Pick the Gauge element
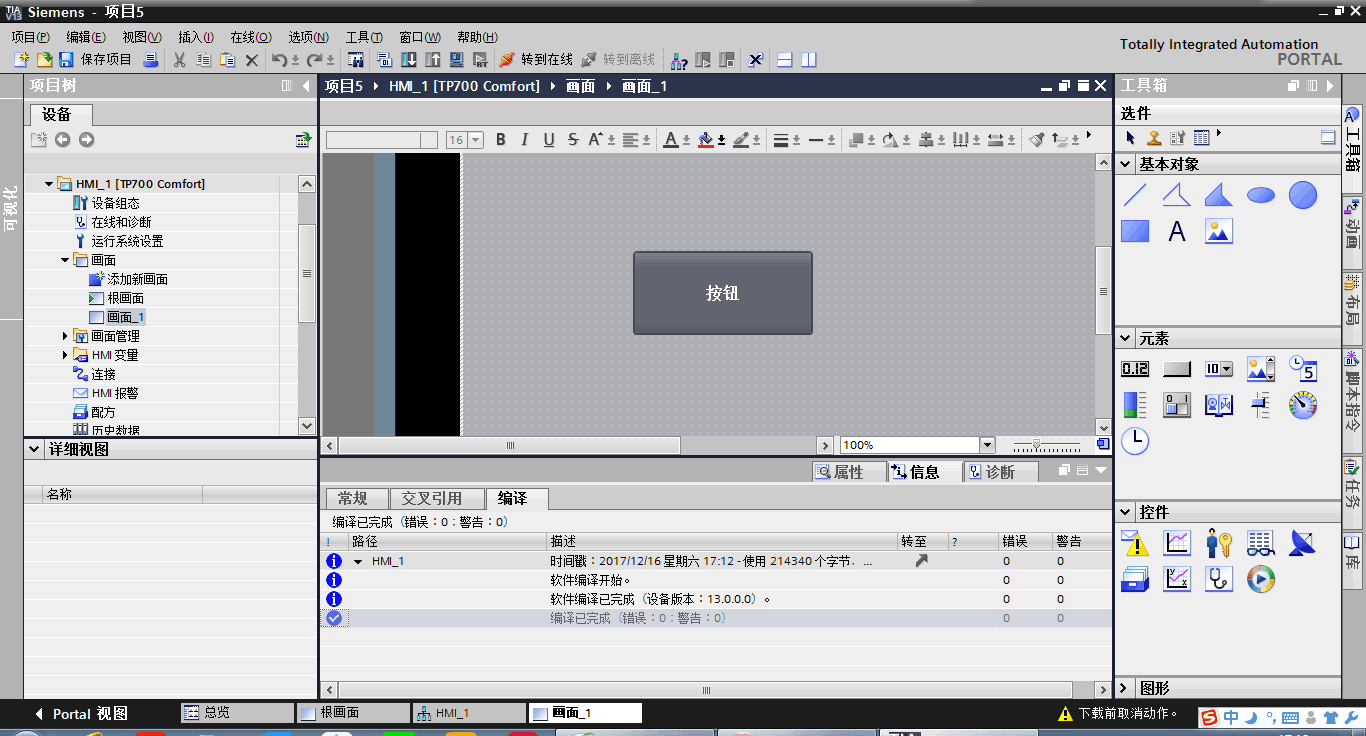Viewport: 1366px width, 736px height. point(1303,405)
